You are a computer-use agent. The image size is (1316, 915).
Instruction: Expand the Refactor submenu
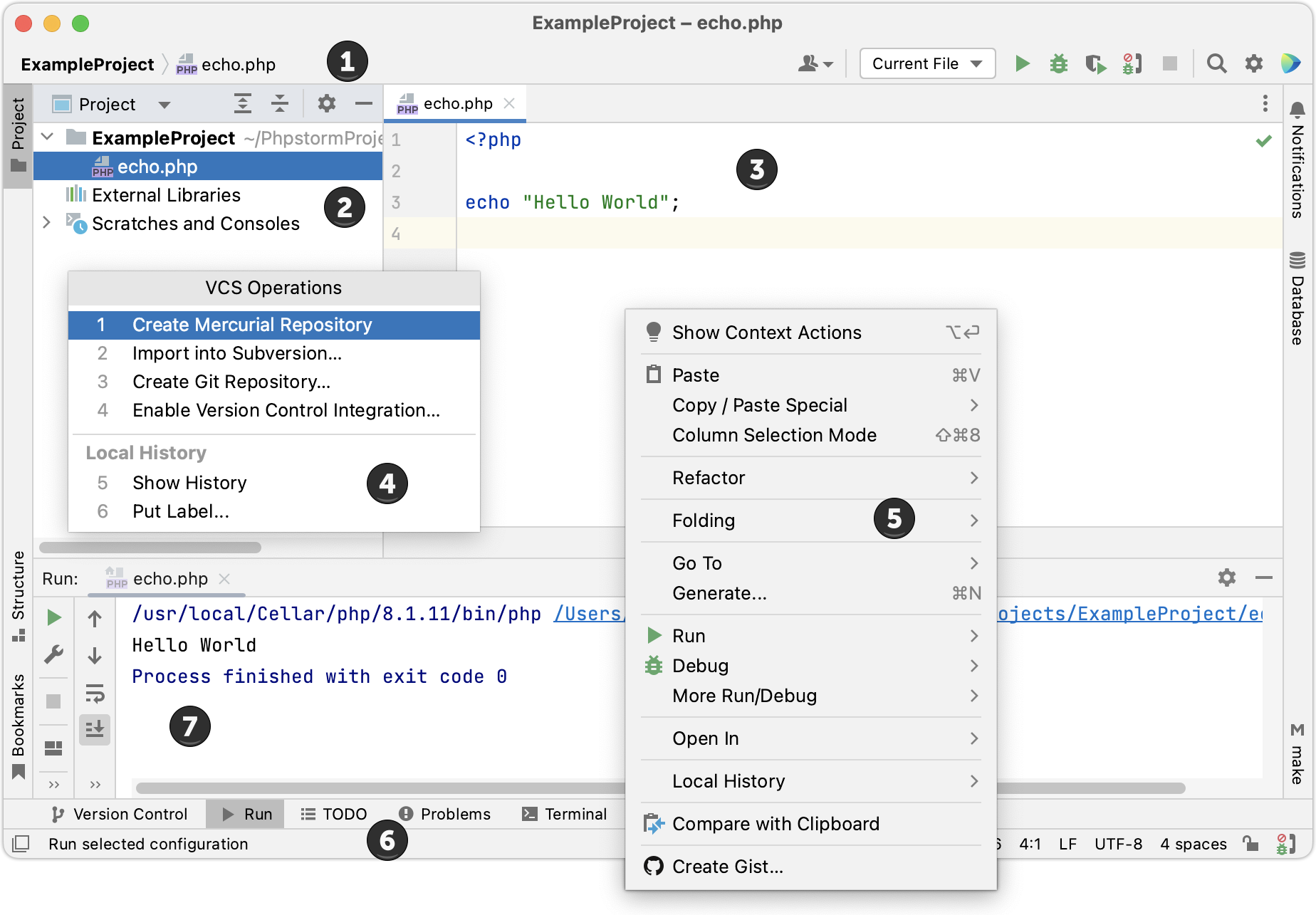coord(810,478)
